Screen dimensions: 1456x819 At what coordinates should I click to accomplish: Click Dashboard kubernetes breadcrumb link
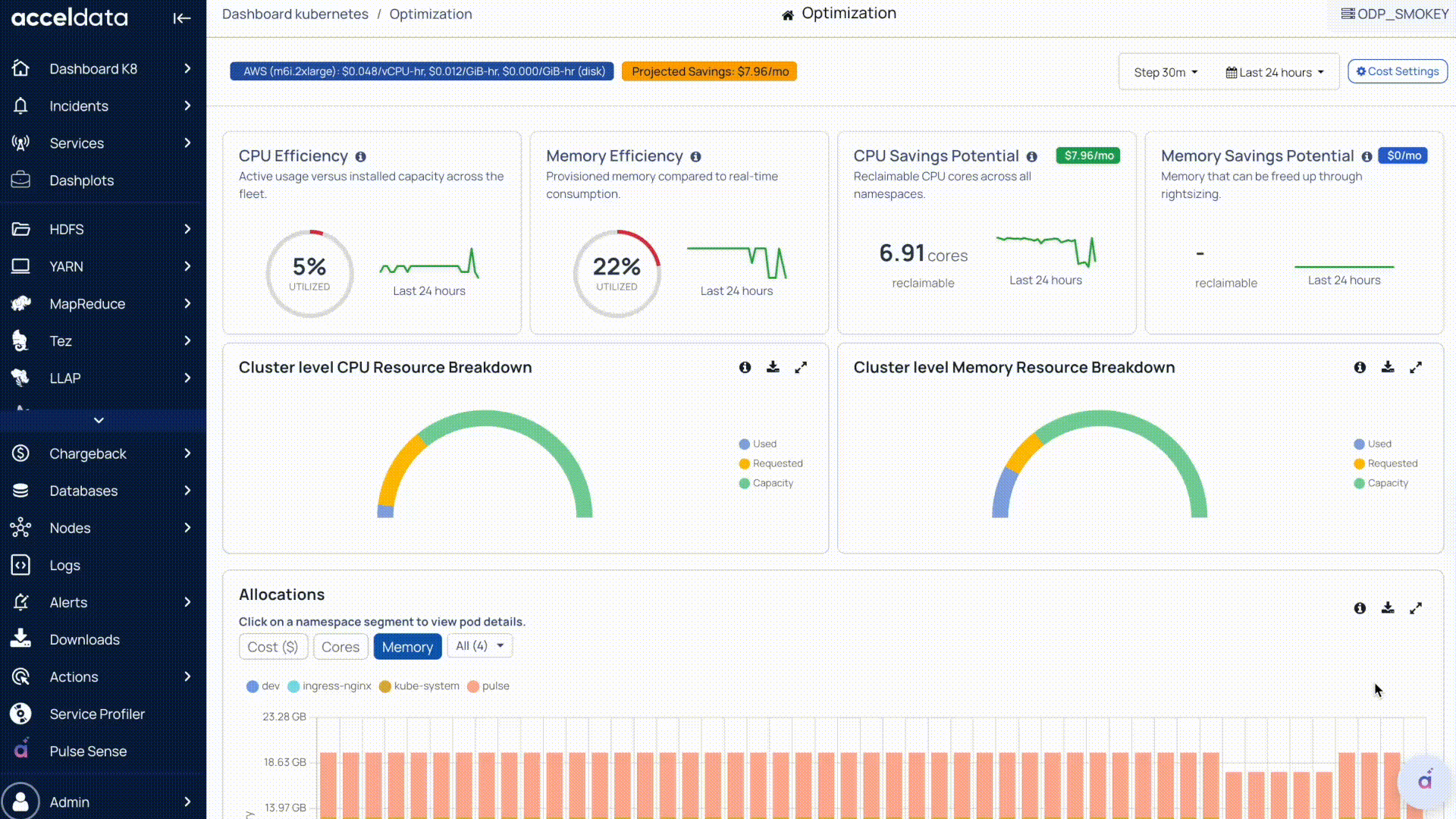click(295, 14)
